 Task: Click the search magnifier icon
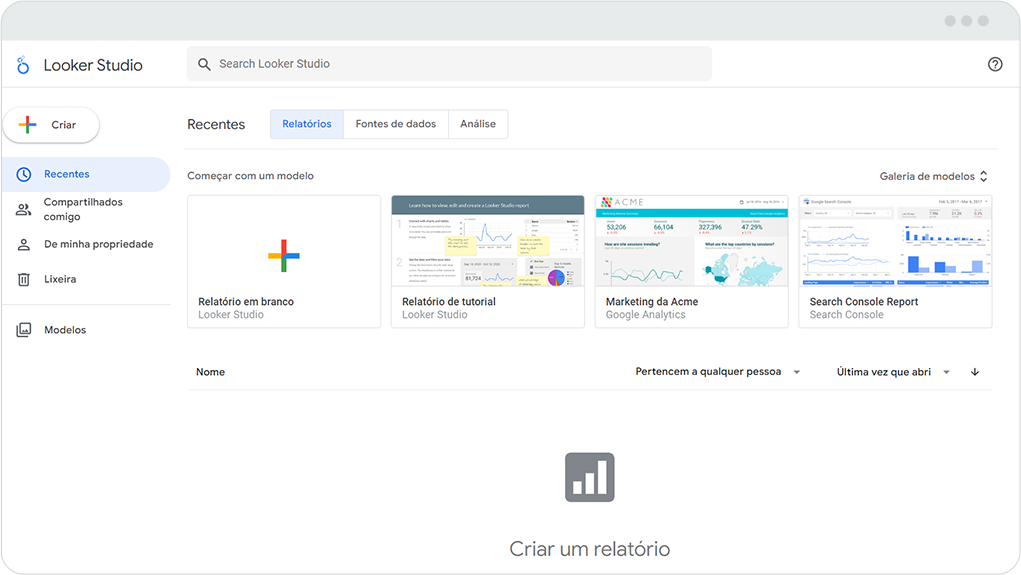204,64
